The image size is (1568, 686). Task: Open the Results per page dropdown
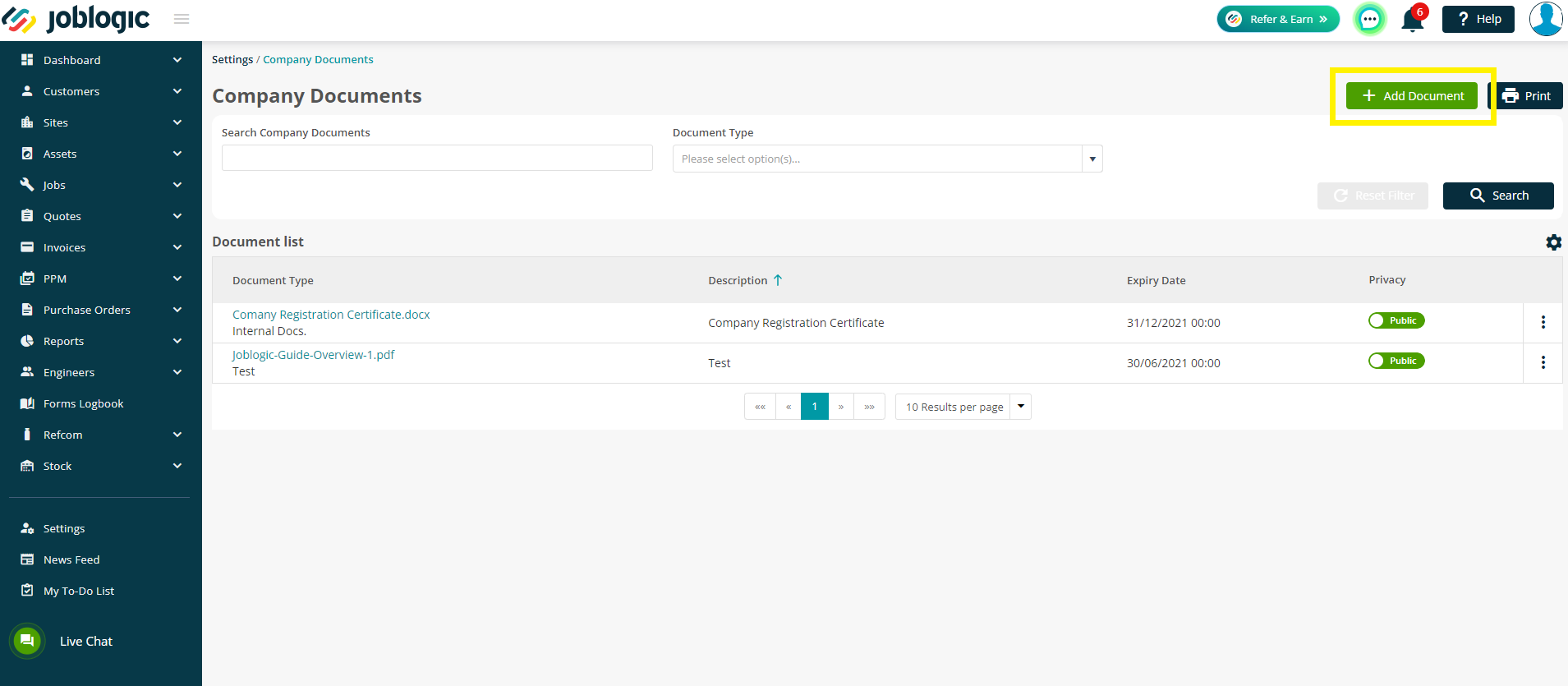963,407
